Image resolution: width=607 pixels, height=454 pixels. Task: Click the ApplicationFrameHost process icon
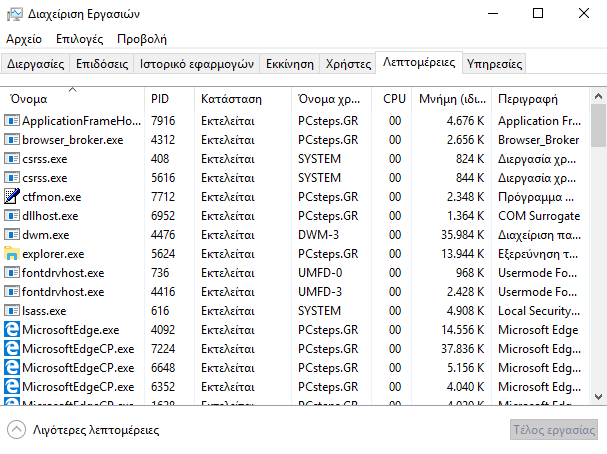12,121
